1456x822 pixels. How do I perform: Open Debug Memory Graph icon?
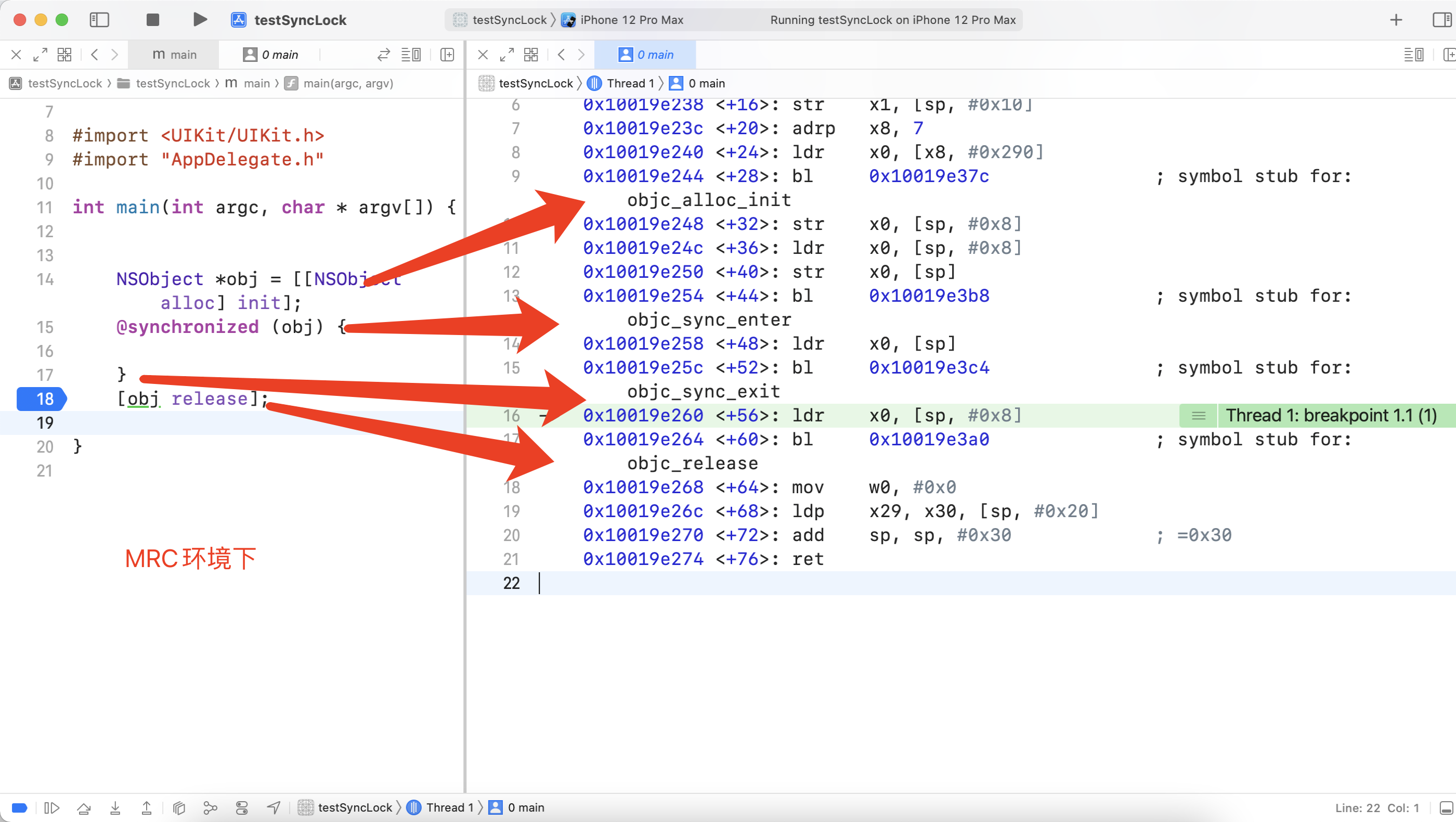(210, 807)
